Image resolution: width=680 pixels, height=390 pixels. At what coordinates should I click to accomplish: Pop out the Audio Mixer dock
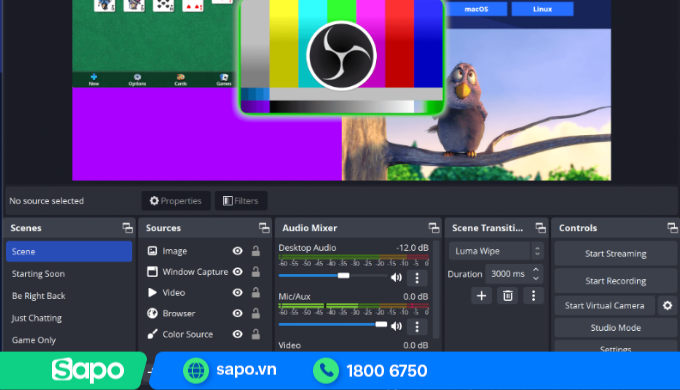434,228
